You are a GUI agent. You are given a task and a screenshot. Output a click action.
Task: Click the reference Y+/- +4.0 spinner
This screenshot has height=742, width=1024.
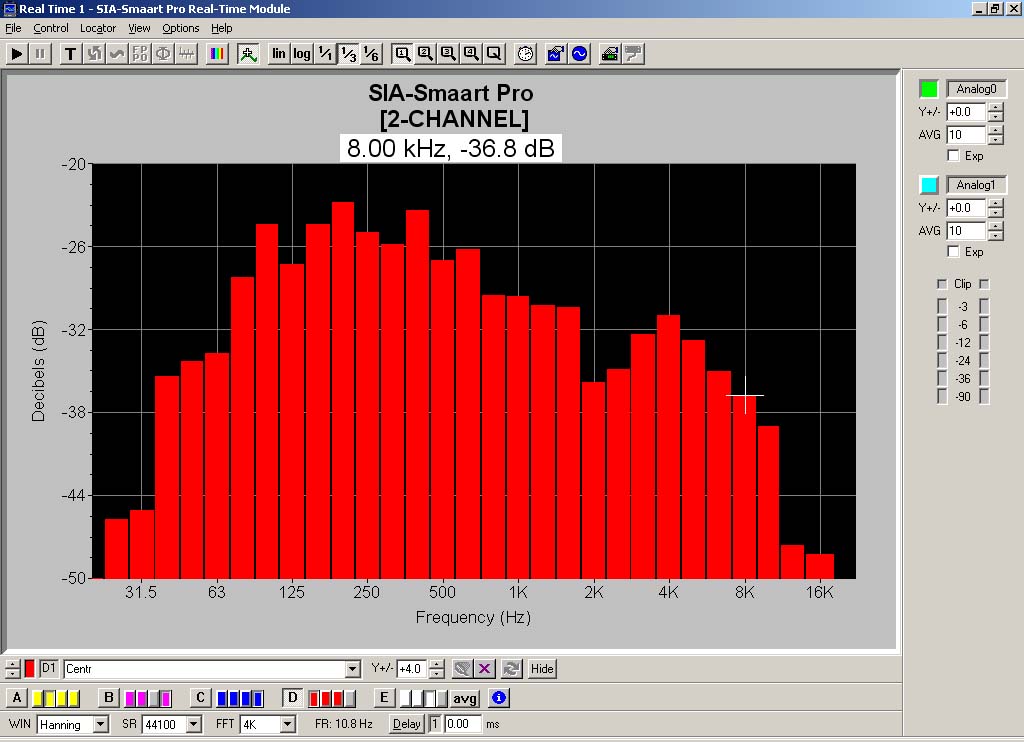[x=437, y=669]
